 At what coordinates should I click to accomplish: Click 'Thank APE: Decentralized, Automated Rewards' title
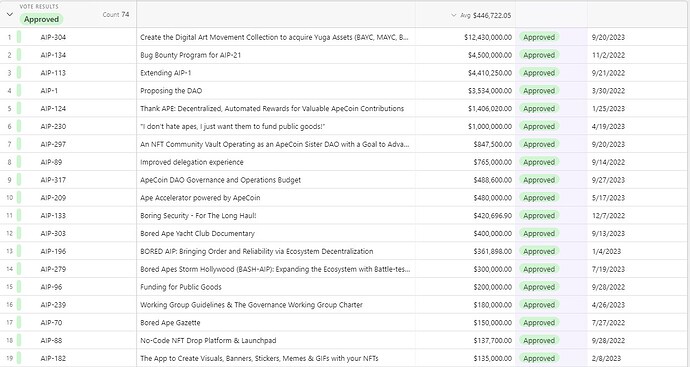point(272,109)
